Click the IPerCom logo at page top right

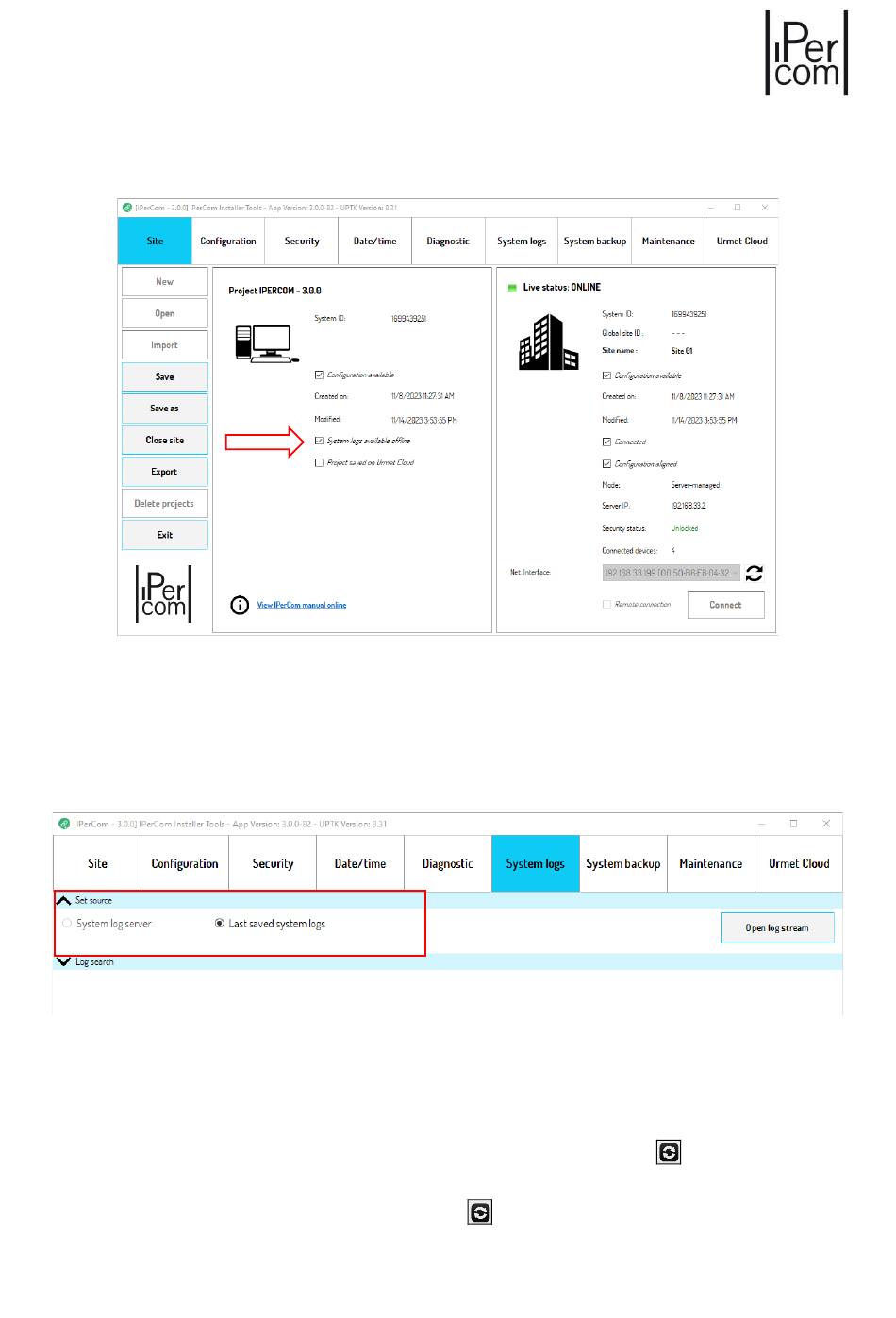806,53
